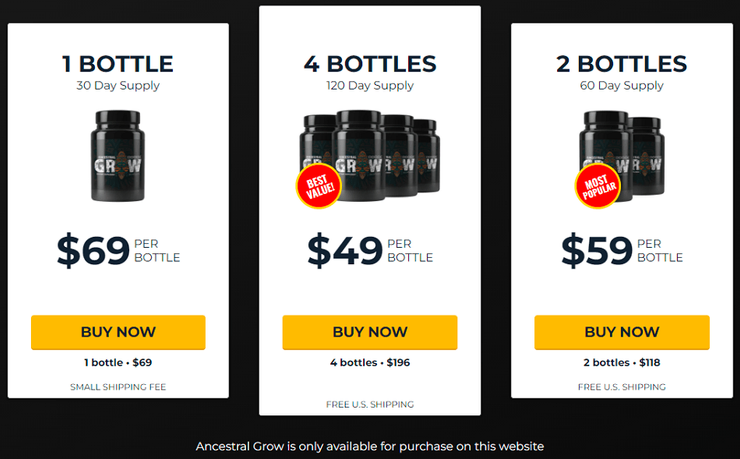740x459 pixels.
Task: Click the '4 bottles • $196' total text
Action: point(370,362)
